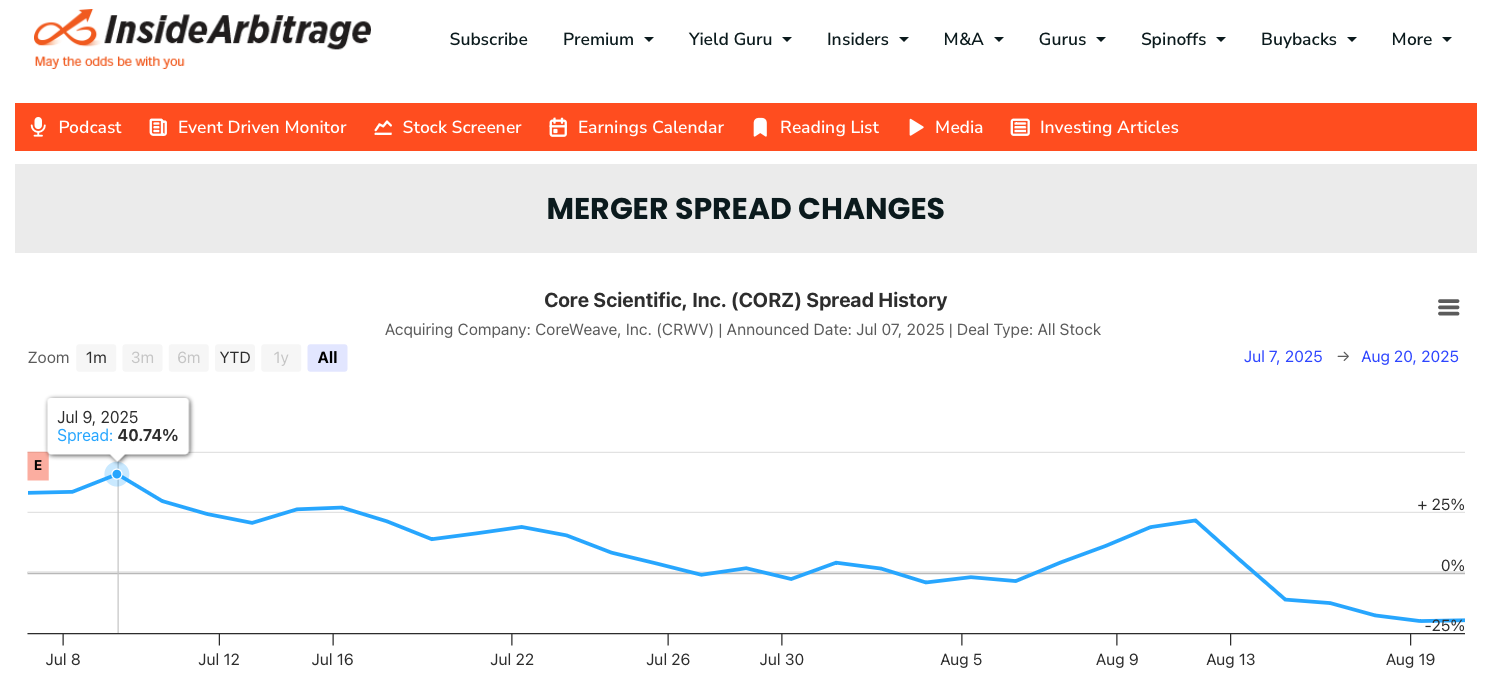Select the 1m zoom range
This screenshot has width=1491, height=688.
coord(96,357)
